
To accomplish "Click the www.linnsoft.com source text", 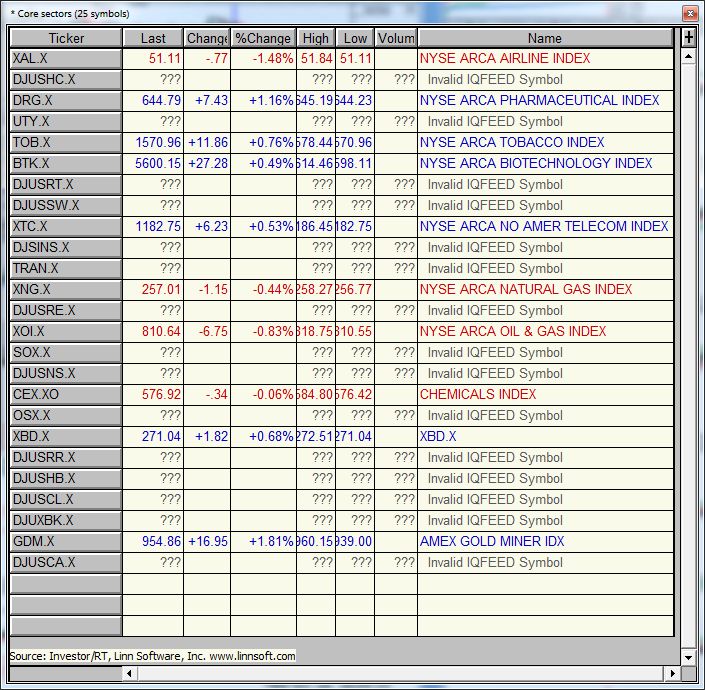I will 253,656.
